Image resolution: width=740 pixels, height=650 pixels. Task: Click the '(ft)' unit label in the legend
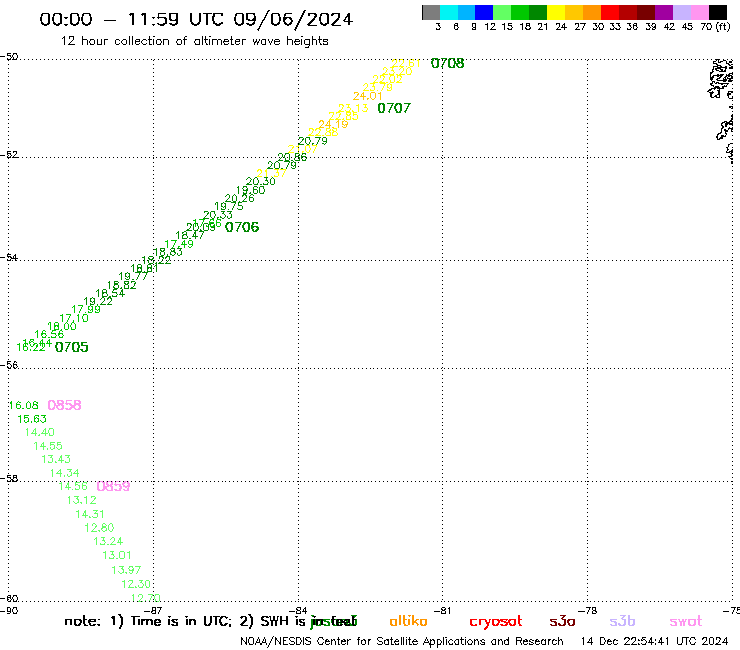[x=723, y=26]
